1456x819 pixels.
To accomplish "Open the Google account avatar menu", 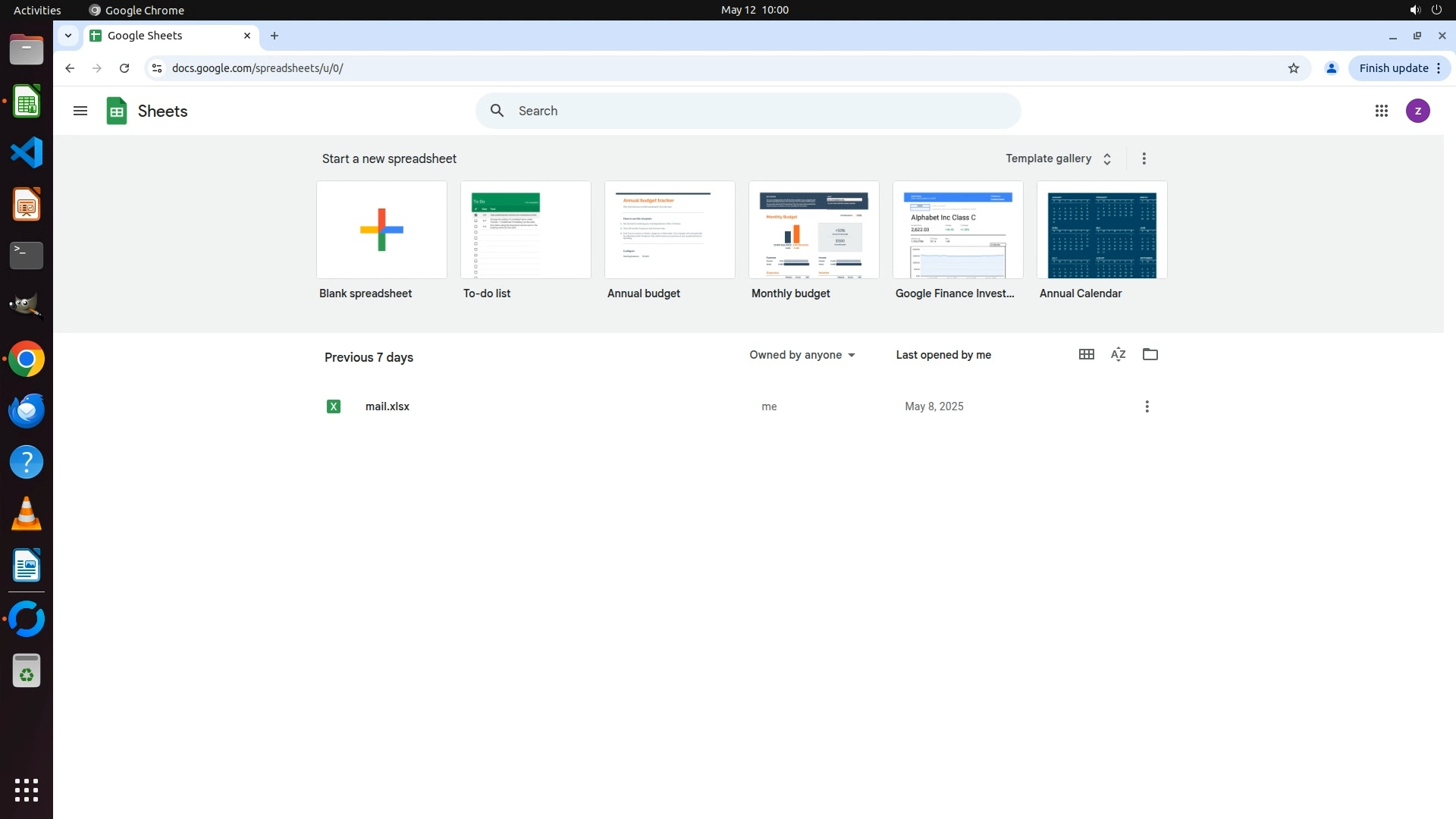I will [x=1417, y=111].
